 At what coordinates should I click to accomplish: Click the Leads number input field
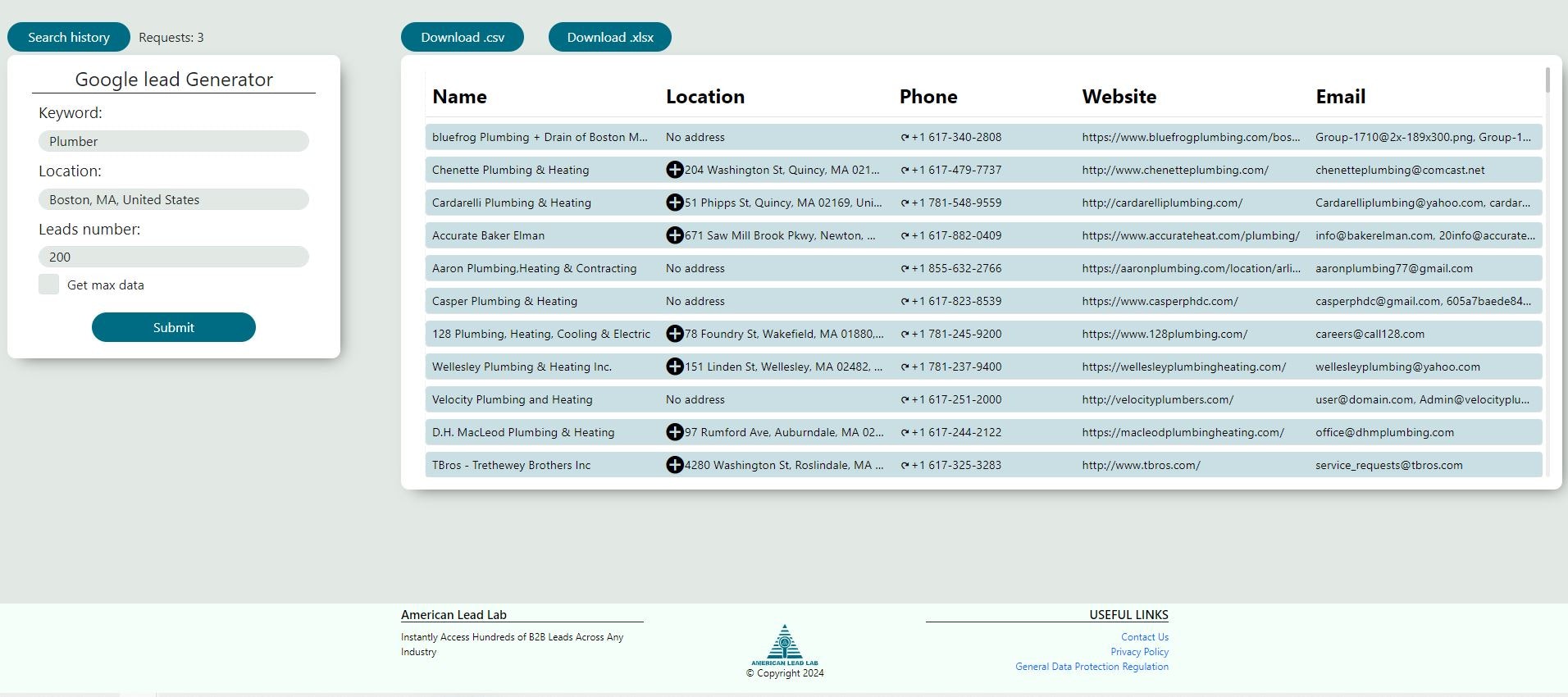(x=174, y=257)
